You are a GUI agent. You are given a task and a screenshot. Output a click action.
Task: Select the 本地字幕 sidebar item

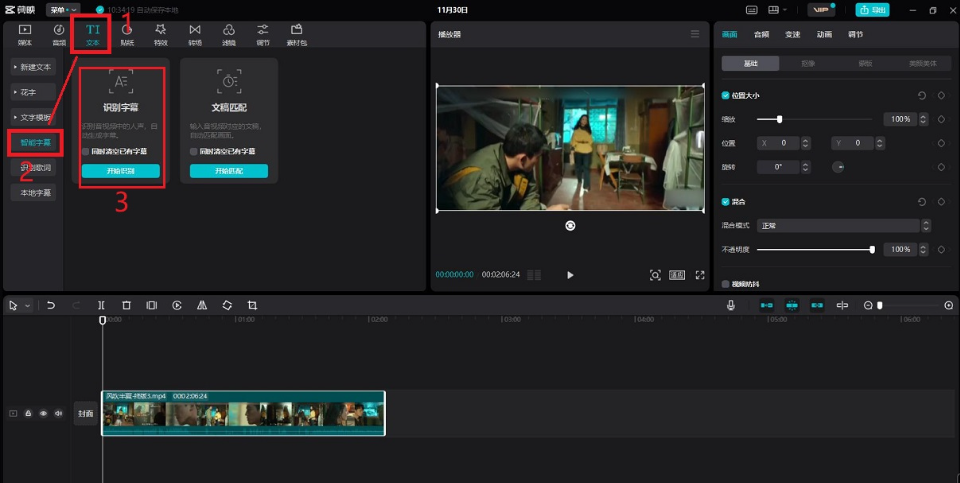pyautogui.click(x=33, y=193)
